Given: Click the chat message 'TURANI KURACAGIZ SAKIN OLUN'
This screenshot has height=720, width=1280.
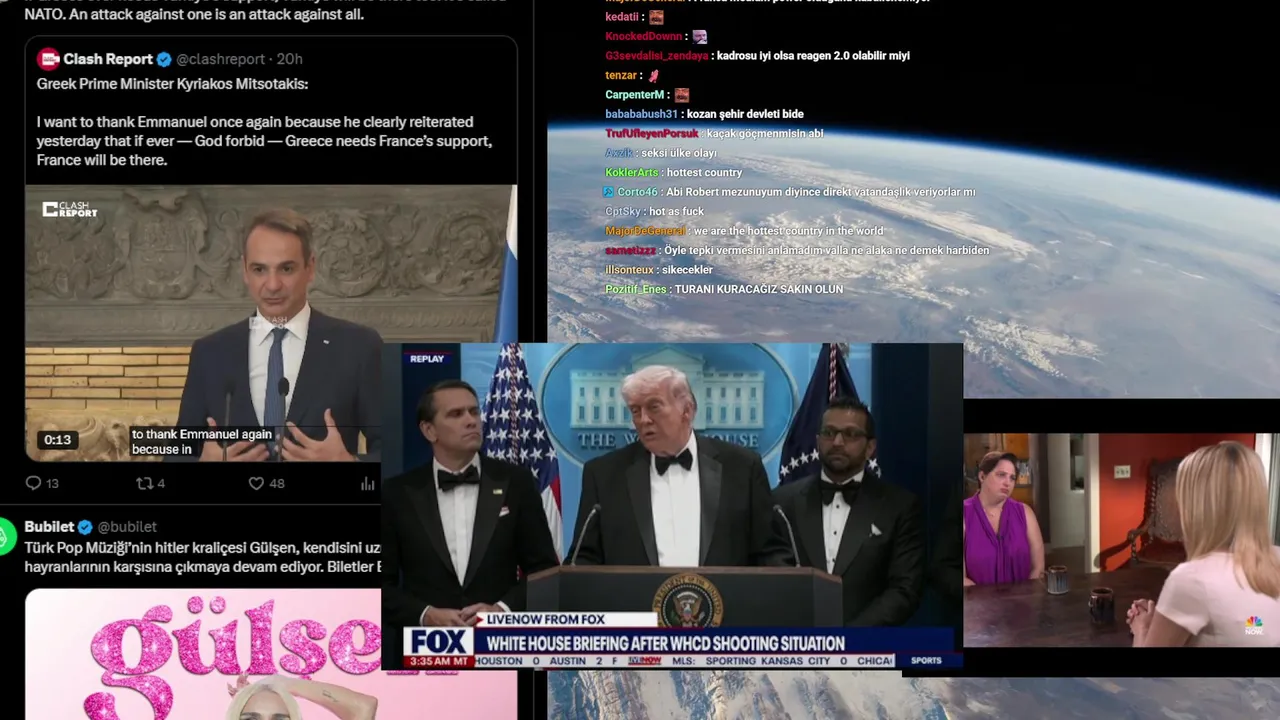Looking at the screenshot, I should [x=759, y=290].
